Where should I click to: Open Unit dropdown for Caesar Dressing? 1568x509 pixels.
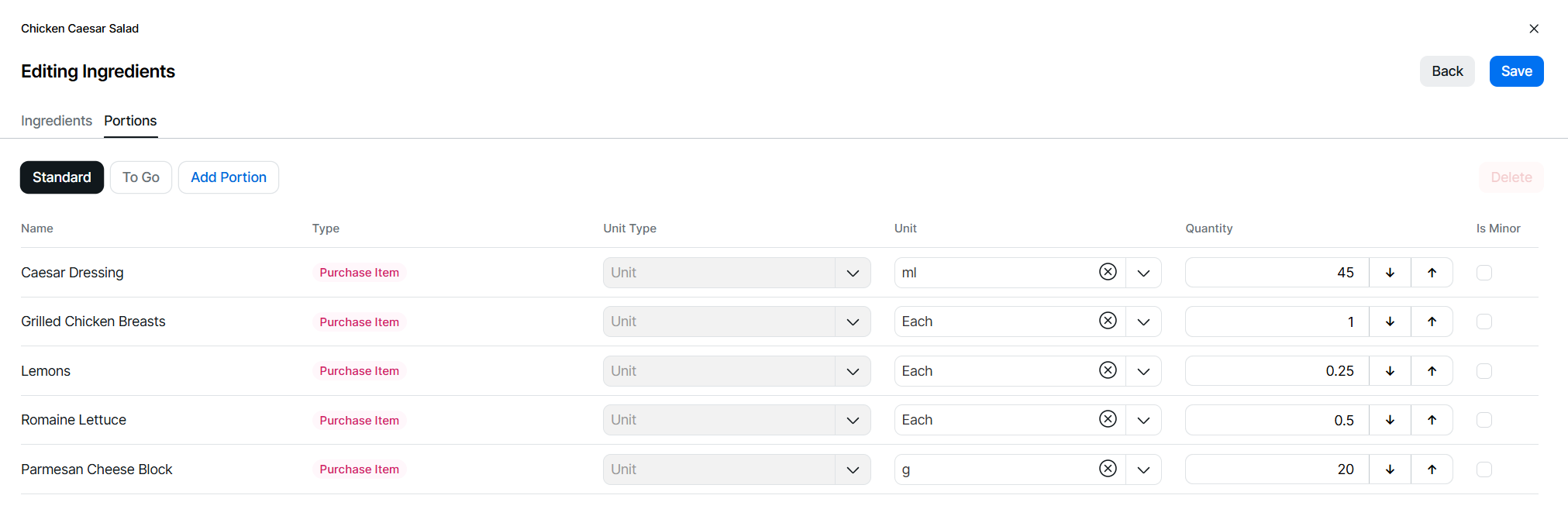1143,273
